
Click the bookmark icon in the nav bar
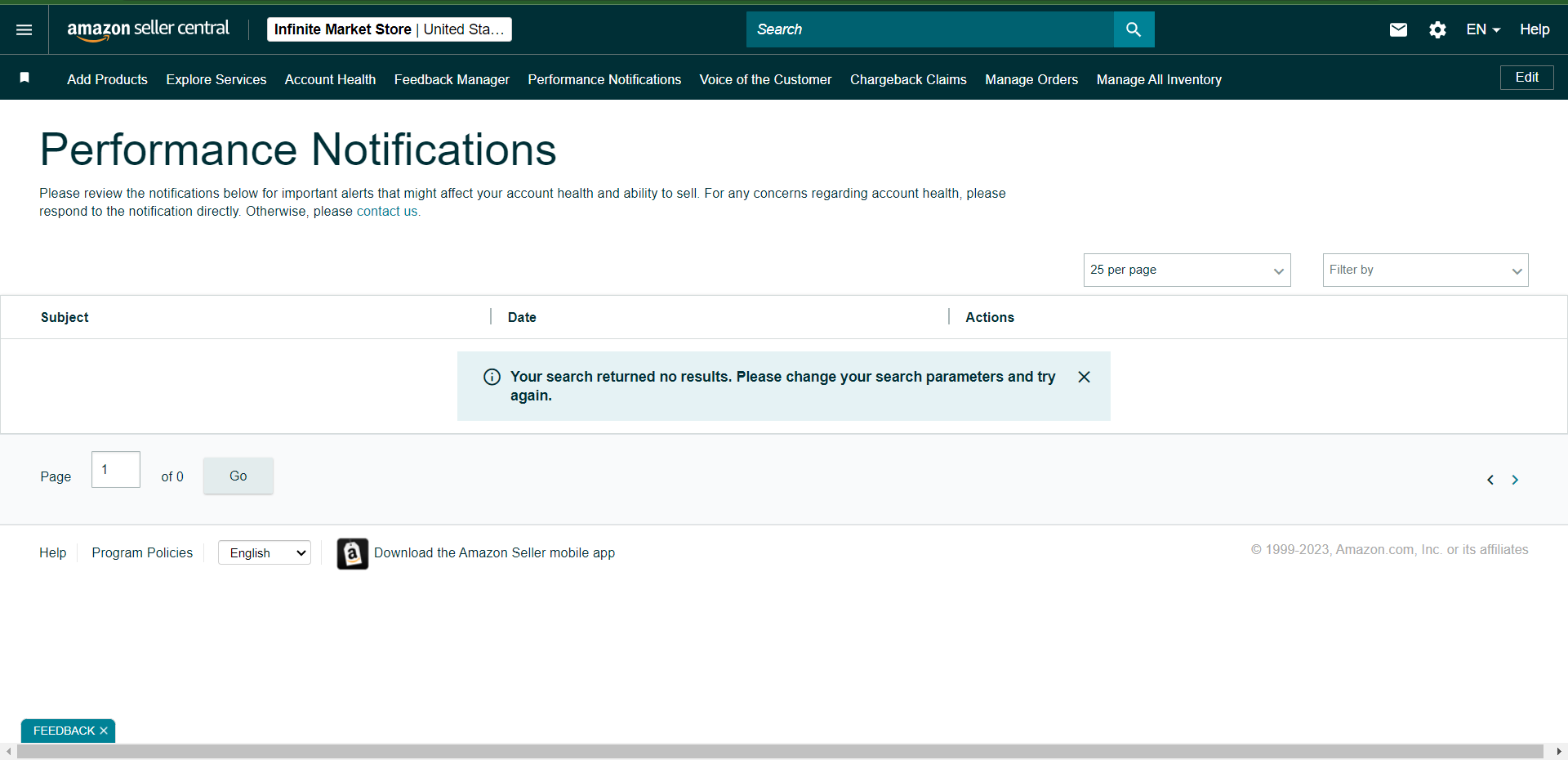point(24,78)
